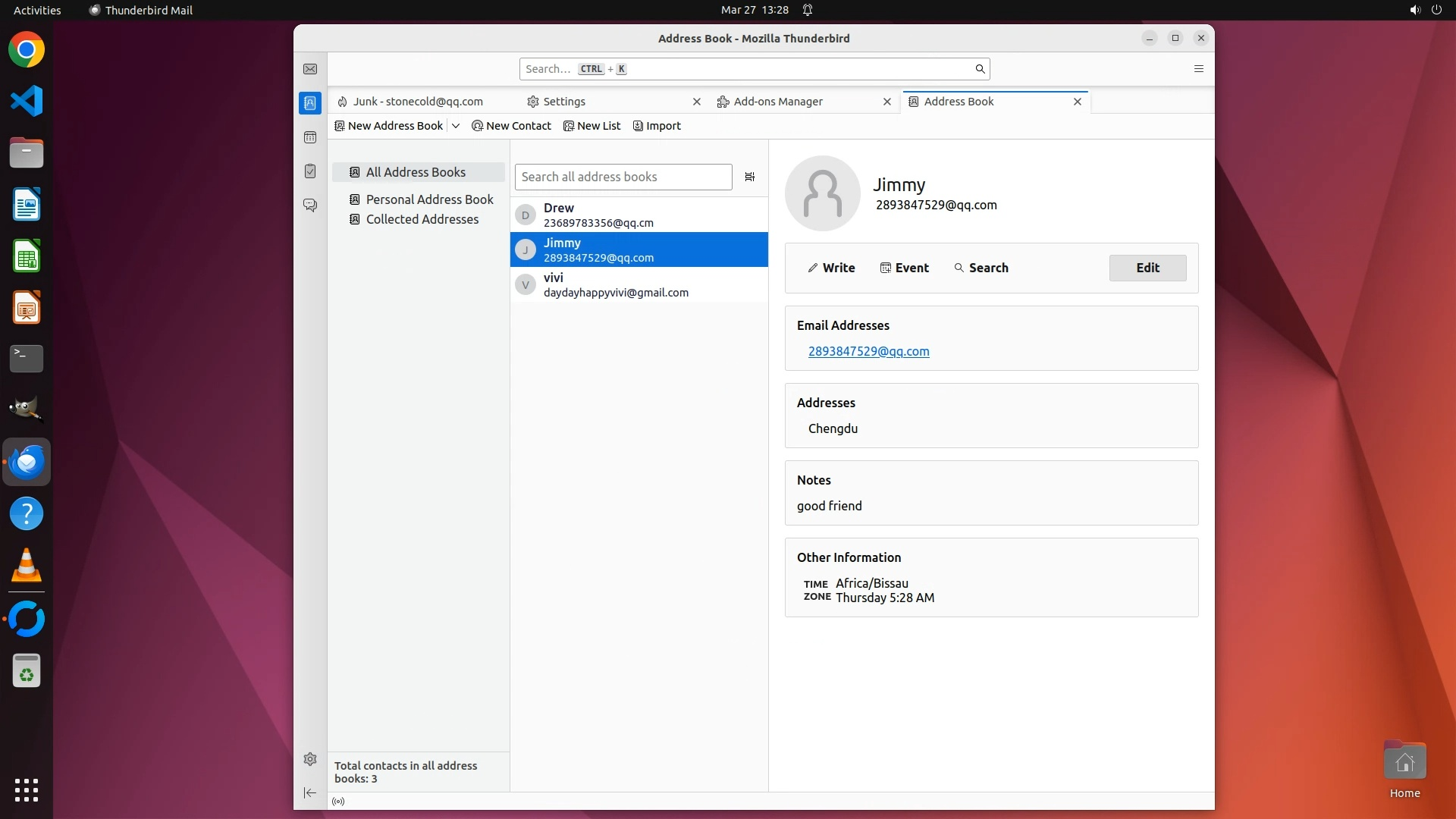The width and height of the screenshot is (1456, 819).
Task: Select the Personal Address Book
Action: click(429, 199)
